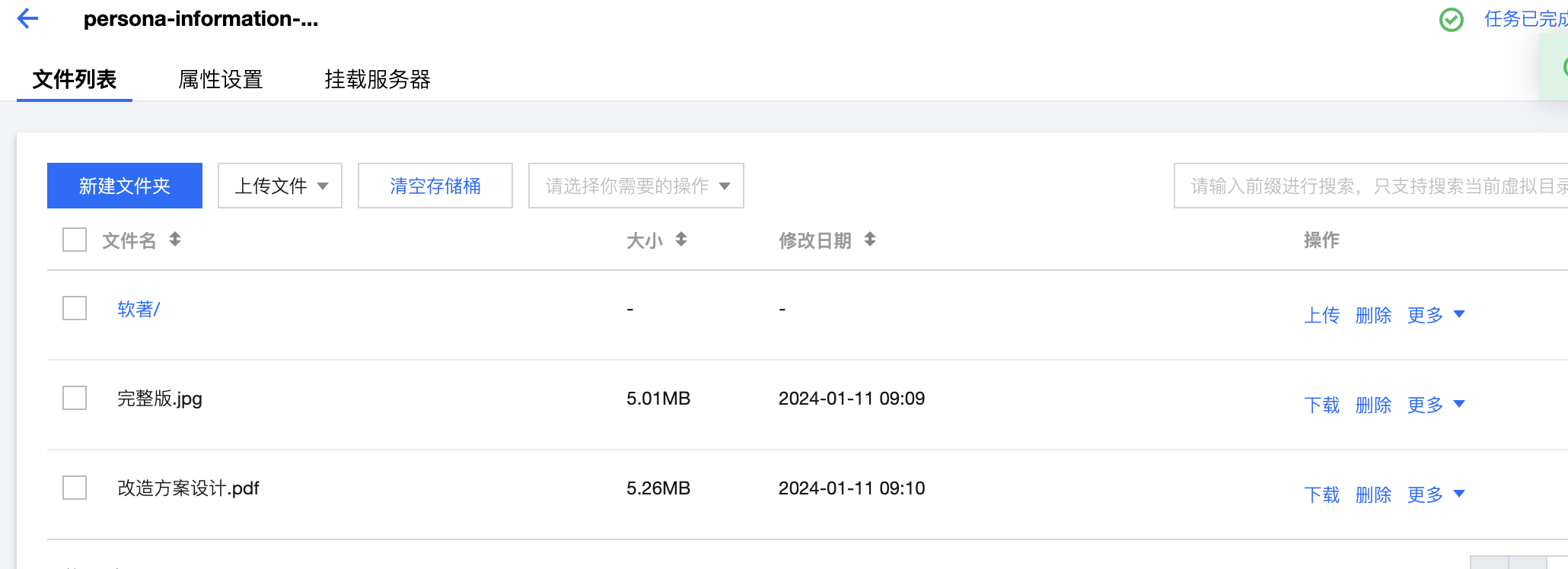1568x569 pixels.
Task: Check the 改造方案设计.pdf file row
Action: click(75, 488)
